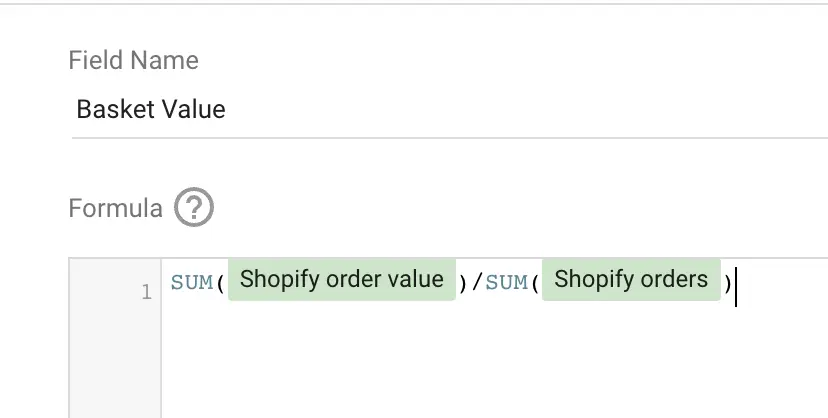828x418 pixels.
Task: Click opening parenthesis before Shopify orders chip
Action: click(535, 284)
